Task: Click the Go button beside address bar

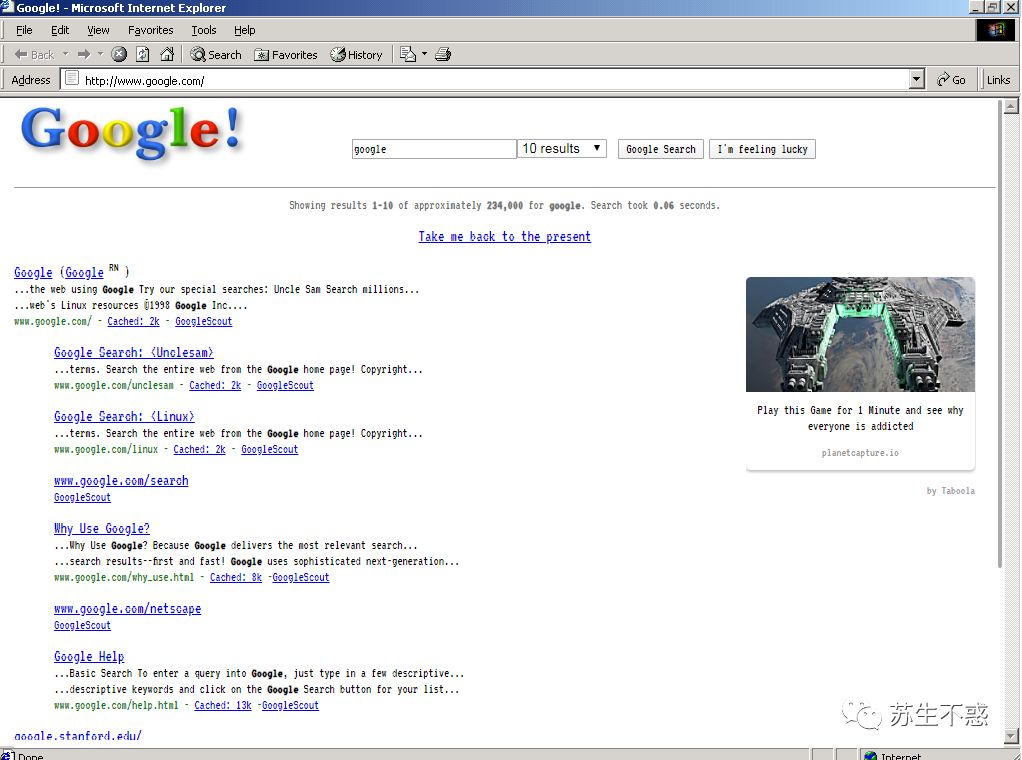Action: (x=951, y=80)
